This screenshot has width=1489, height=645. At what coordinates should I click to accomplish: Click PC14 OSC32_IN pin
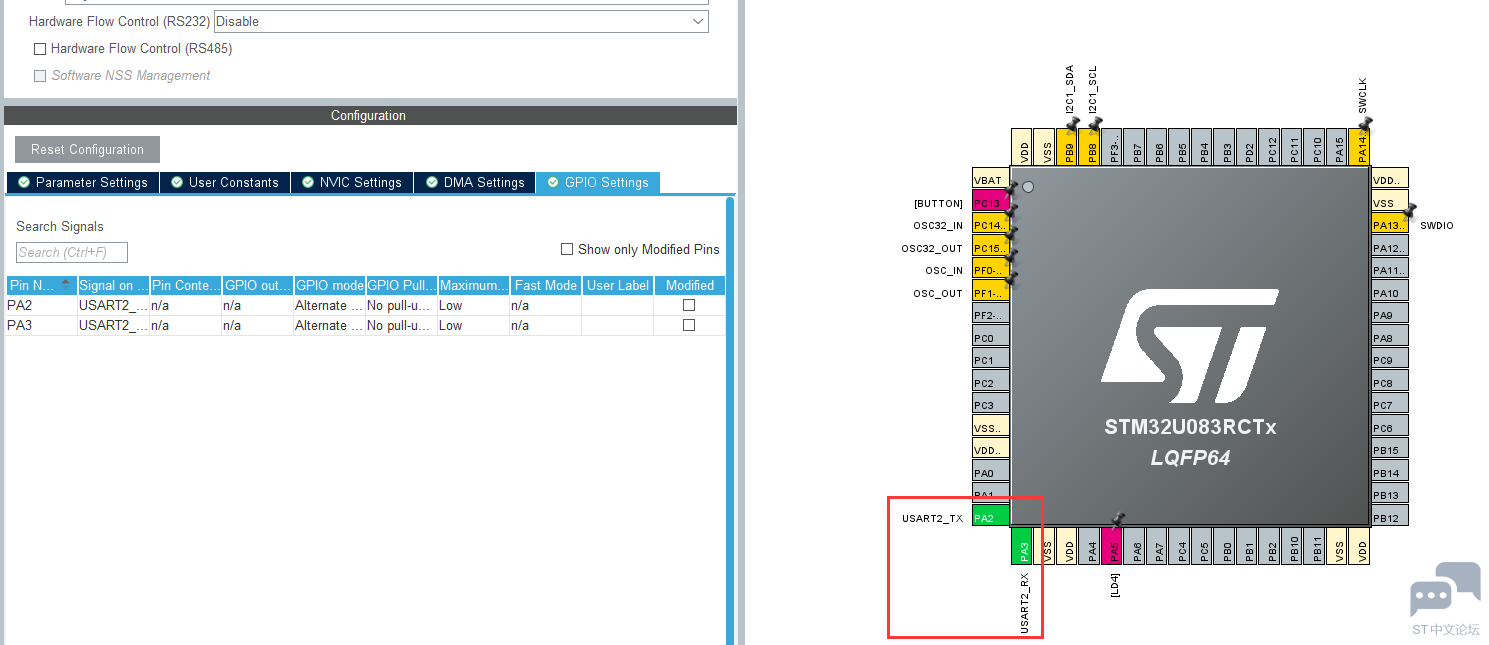tap(990, 225)
